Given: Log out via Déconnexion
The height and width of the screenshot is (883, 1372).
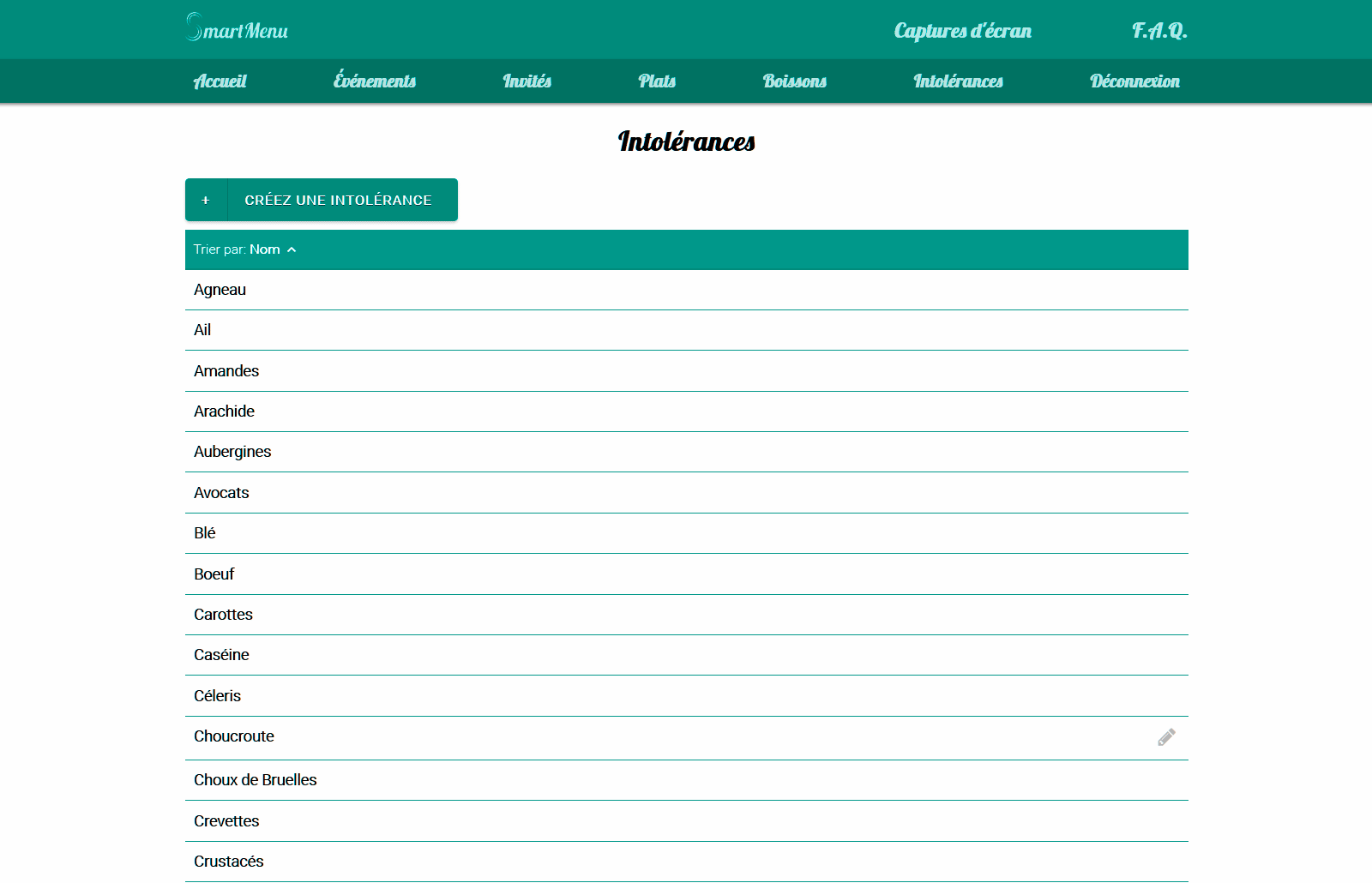Looking at the screenshot, I should (1134, 81).
